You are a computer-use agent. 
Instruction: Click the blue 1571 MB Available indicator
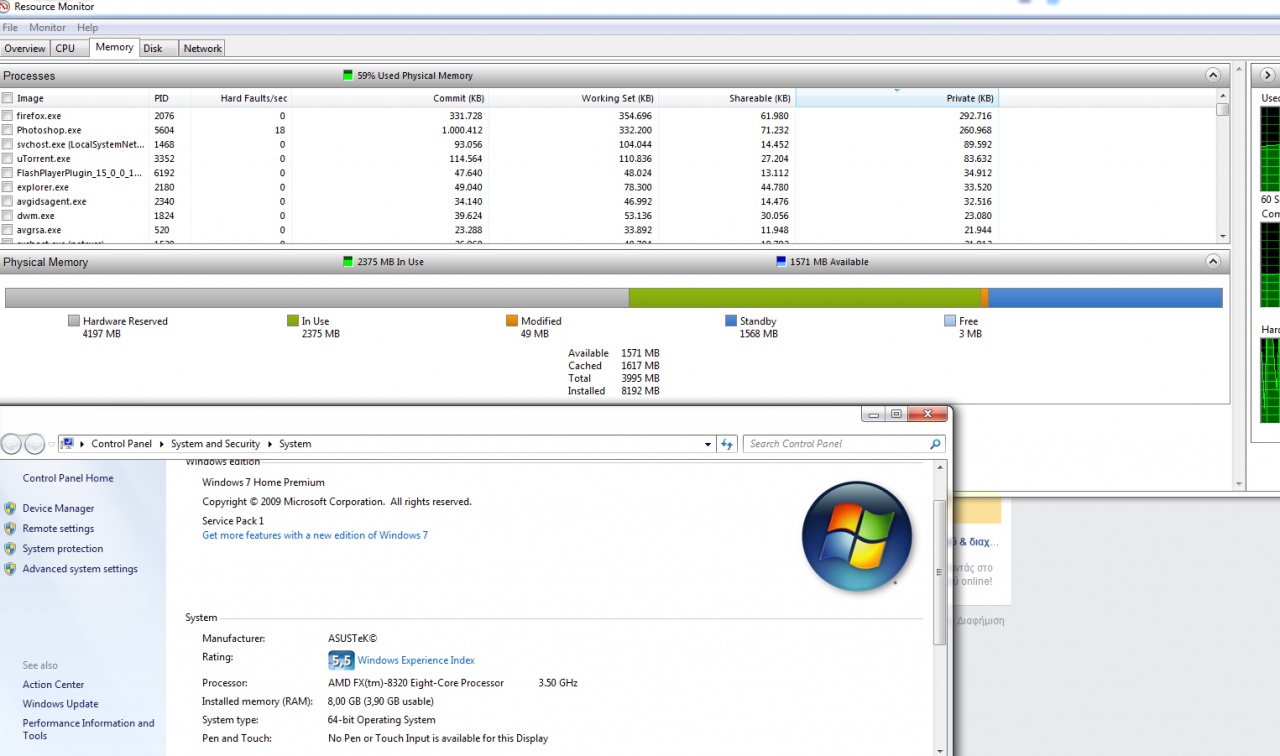[781, 262]
